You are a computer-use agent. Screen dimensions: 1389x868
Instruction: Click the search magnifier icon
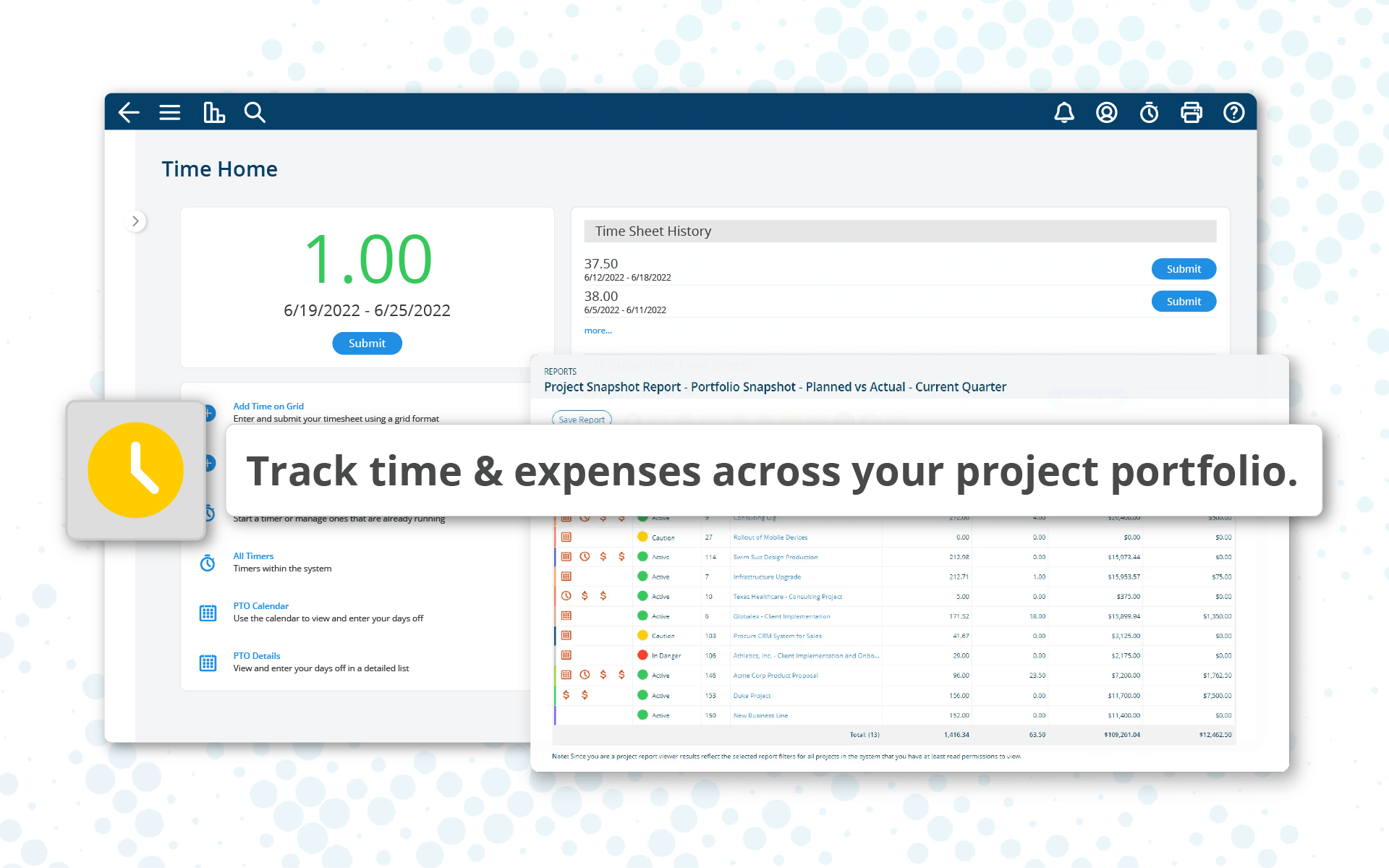[x=255, y=113]
